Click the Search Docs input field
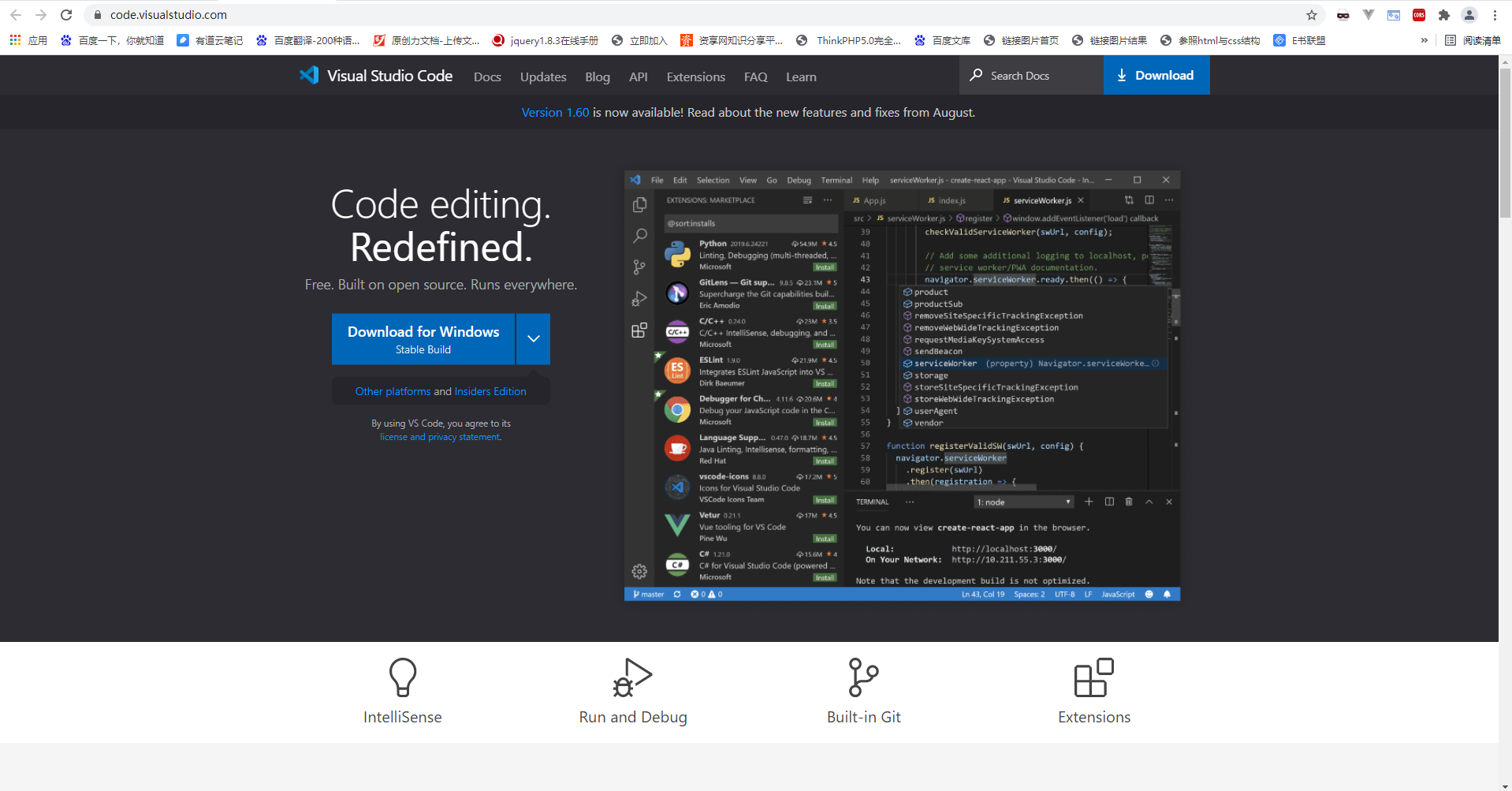The image size is (1512, 791). [1032, 75]
